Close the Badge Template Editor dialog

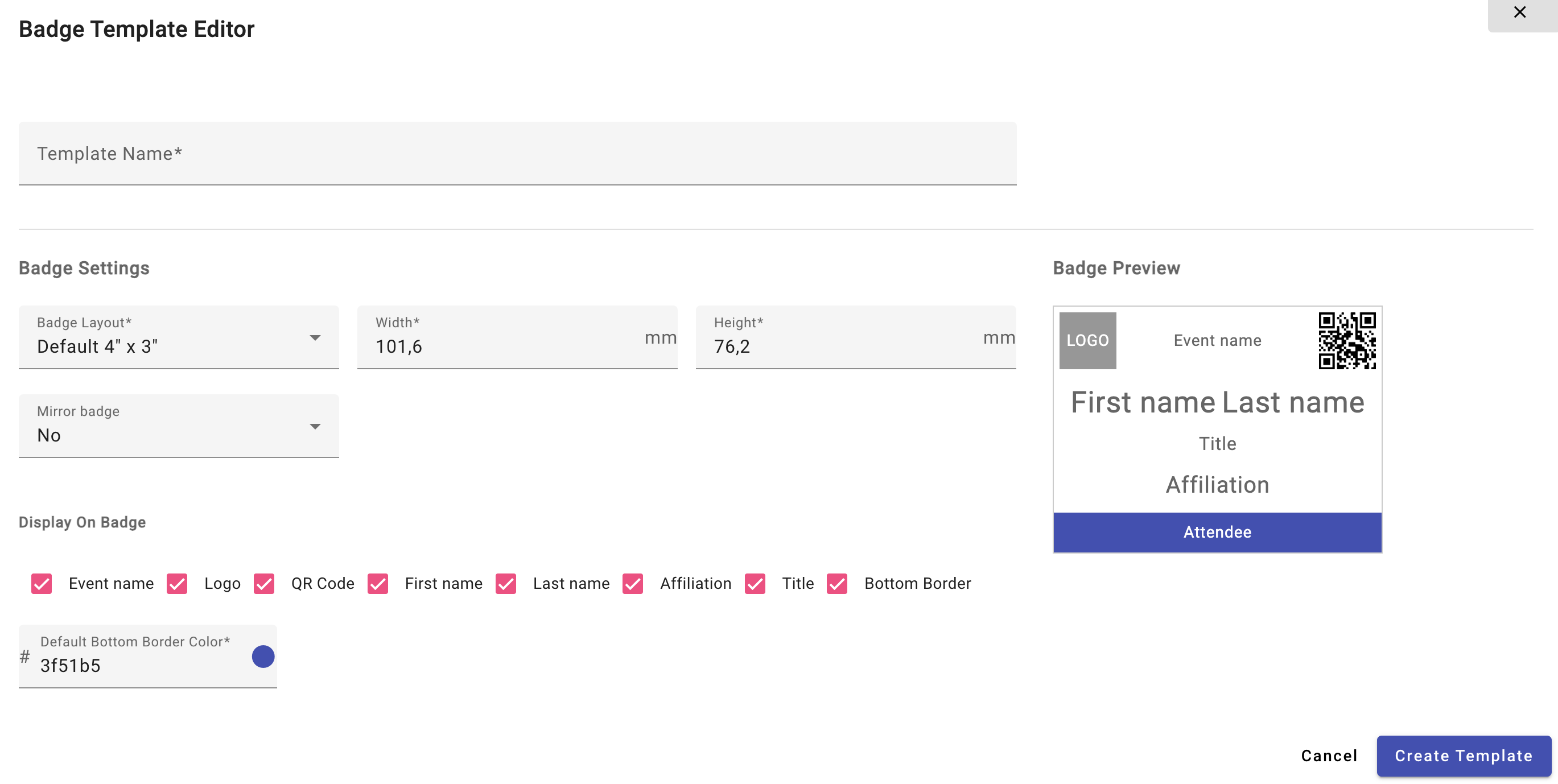pyautogui.click(x=1519, y=12)
